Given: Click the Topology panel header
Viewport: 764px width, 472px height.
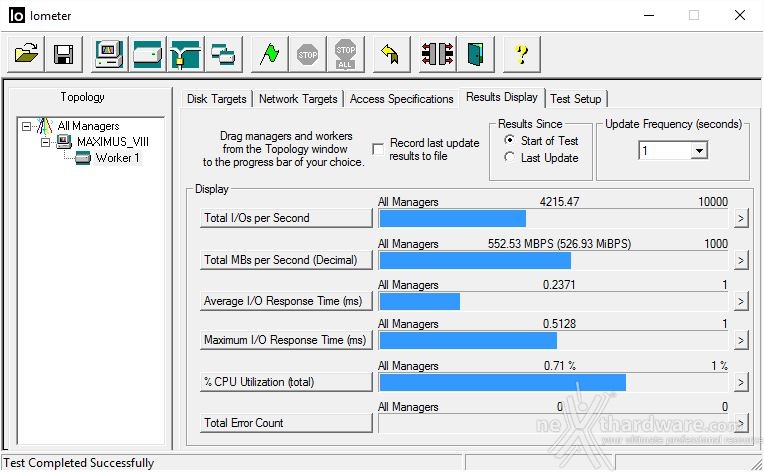Looking at the screenshot, I should pyautogui.click(x=83, y=97).
